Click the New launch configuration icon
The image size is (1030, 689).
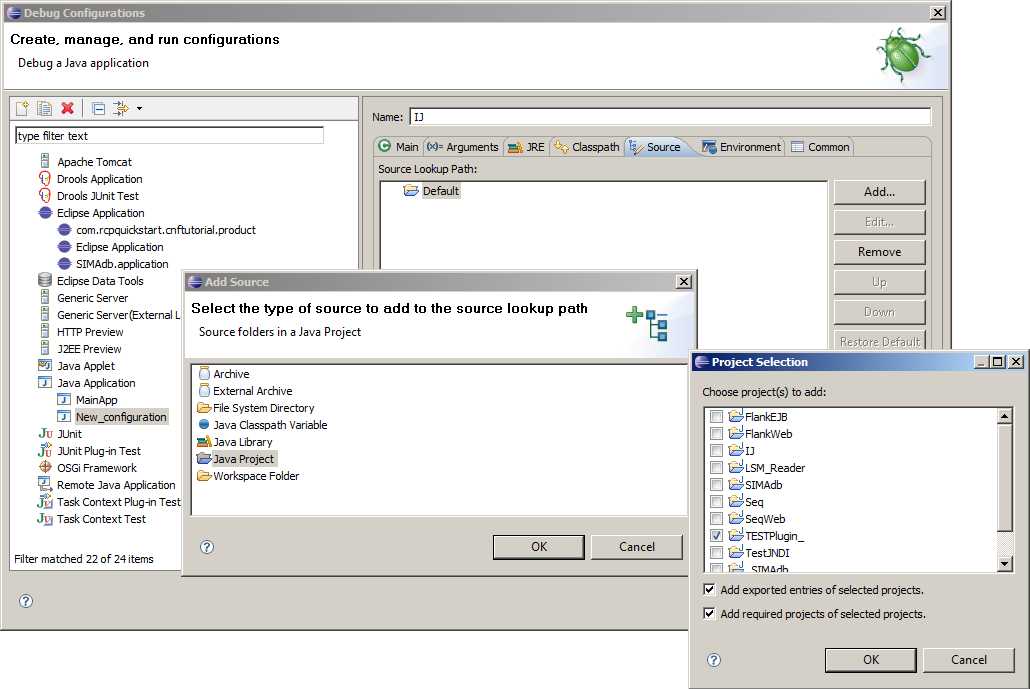(22, 108)
